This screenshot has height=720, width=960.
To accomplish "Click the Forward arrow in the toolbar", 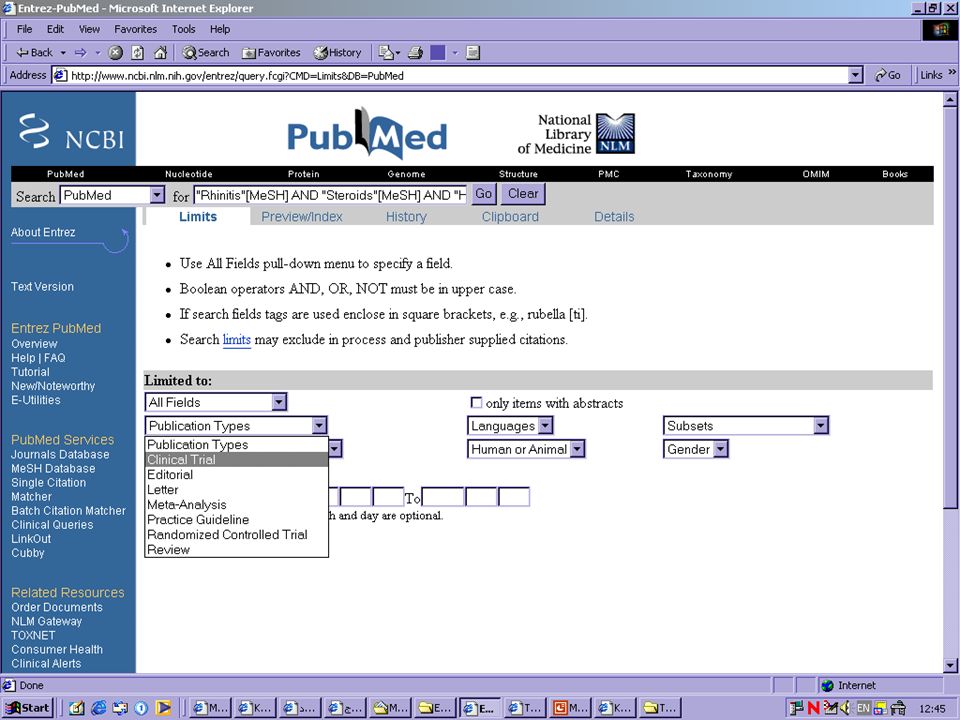I will click(x=80, y=53).
